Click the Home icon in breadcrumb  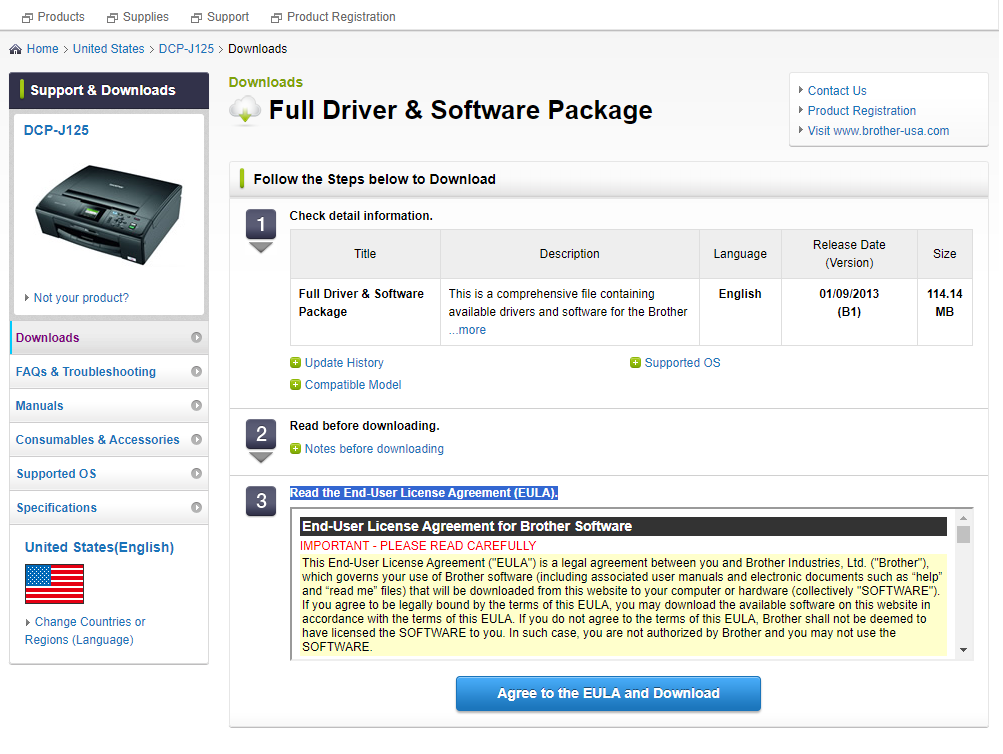click(15, 49)
